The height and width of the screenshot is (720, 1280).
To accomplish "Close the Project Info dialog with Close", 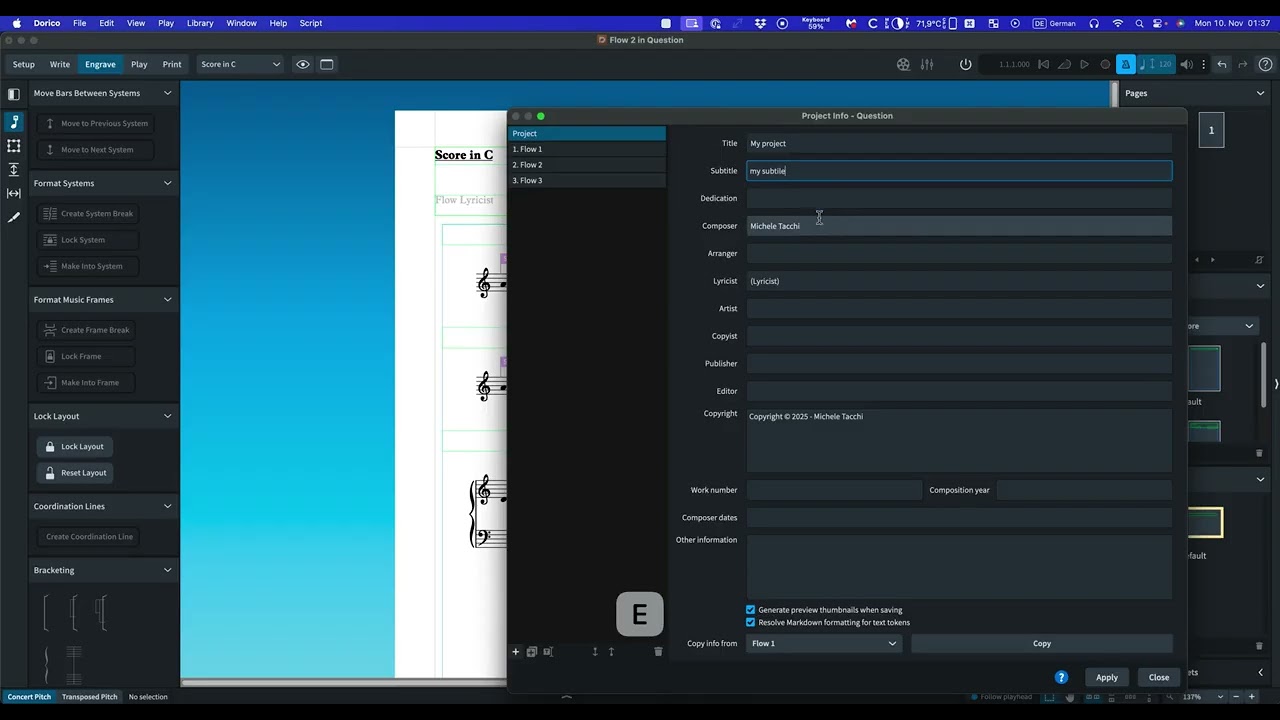I will (1159, 677).
